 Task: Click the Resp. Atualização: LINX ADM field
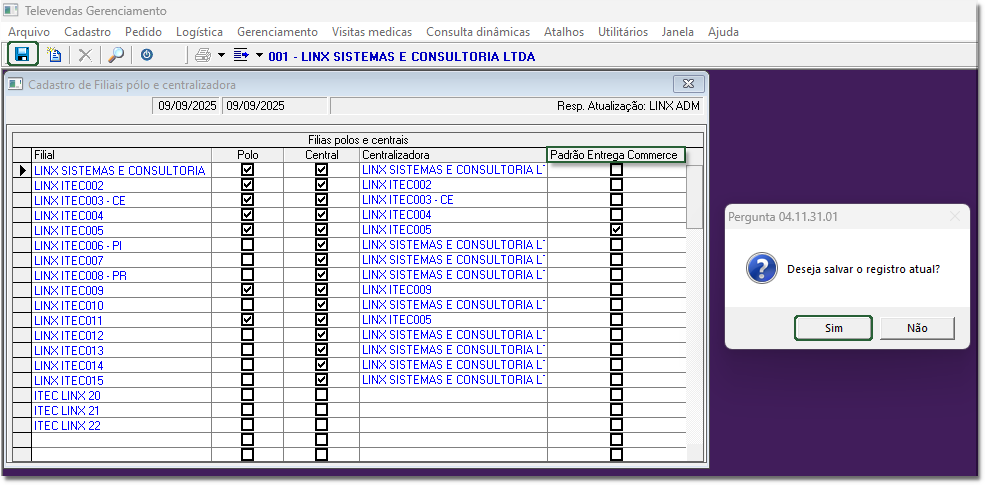pos(516,106)
